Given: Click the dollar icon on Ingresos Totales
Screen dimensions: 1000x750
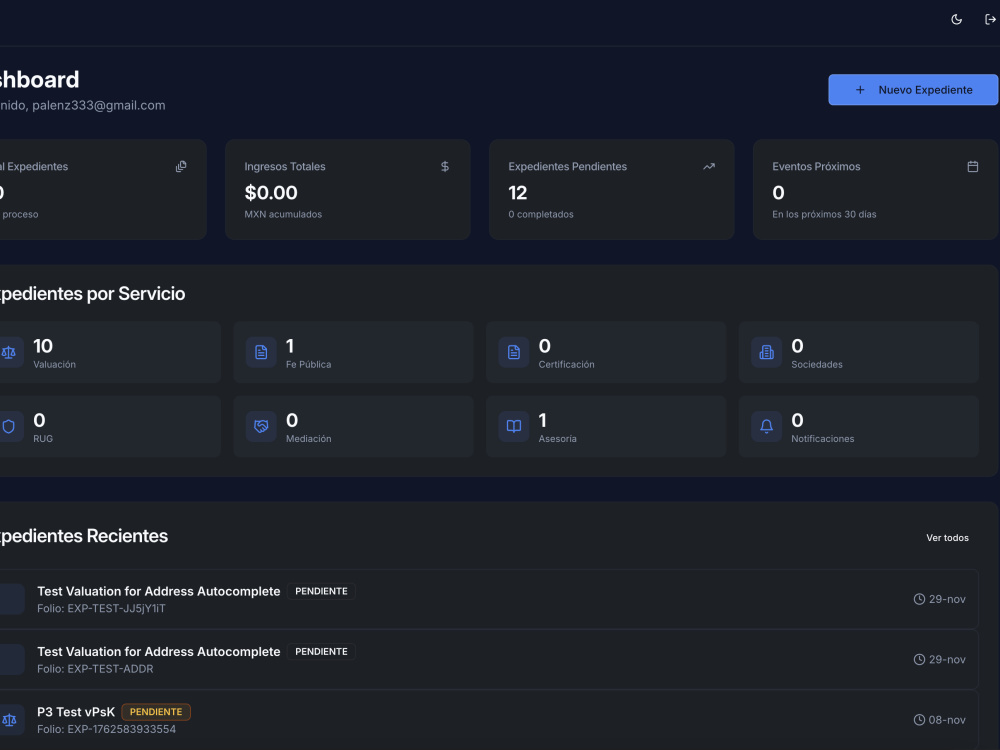Looking at the screenshot, I should [x=445, y=166].
